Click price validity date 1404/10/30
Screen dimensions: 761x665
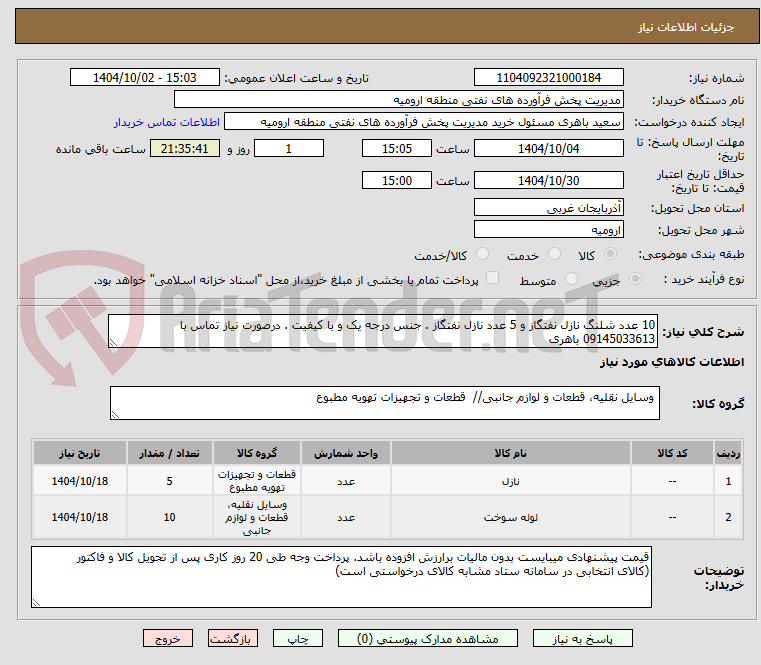(x=548, y=180)
